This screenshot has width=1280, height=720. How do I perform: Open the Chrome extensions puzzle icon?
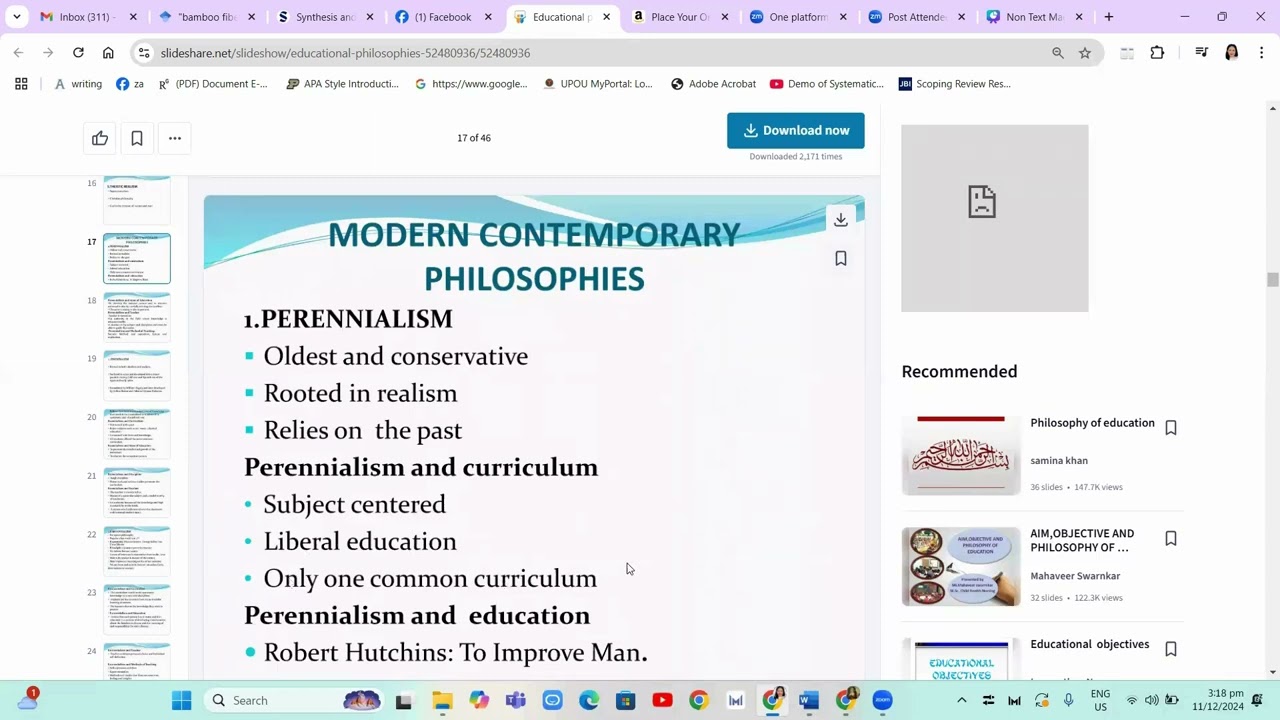1157,53
